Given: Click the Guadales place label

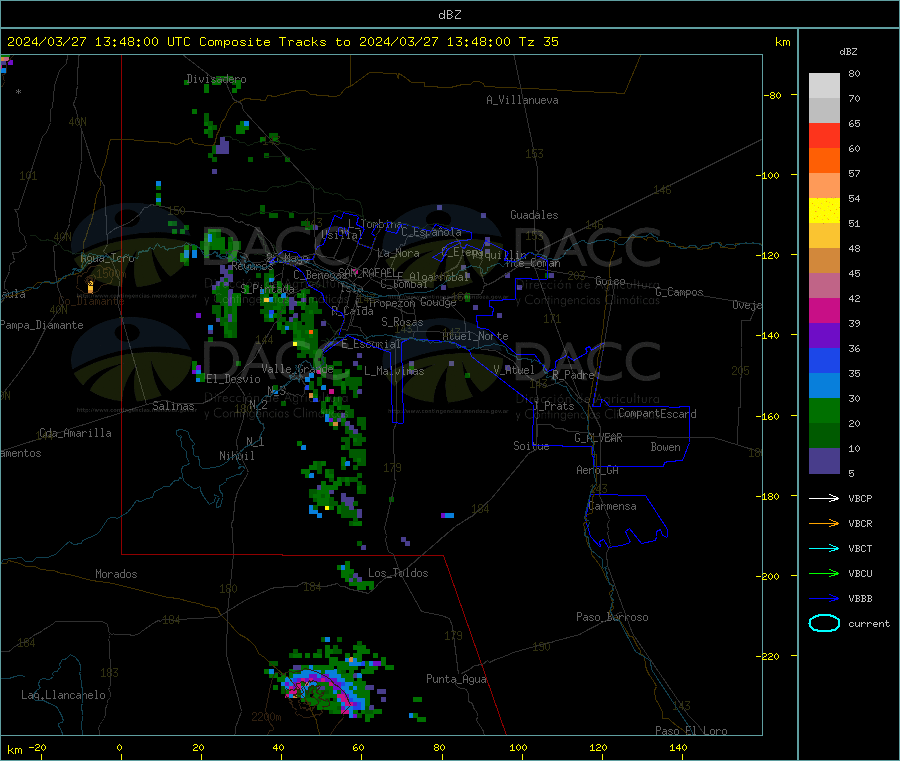Looking at the screenshot, I should tap(534, 215).
